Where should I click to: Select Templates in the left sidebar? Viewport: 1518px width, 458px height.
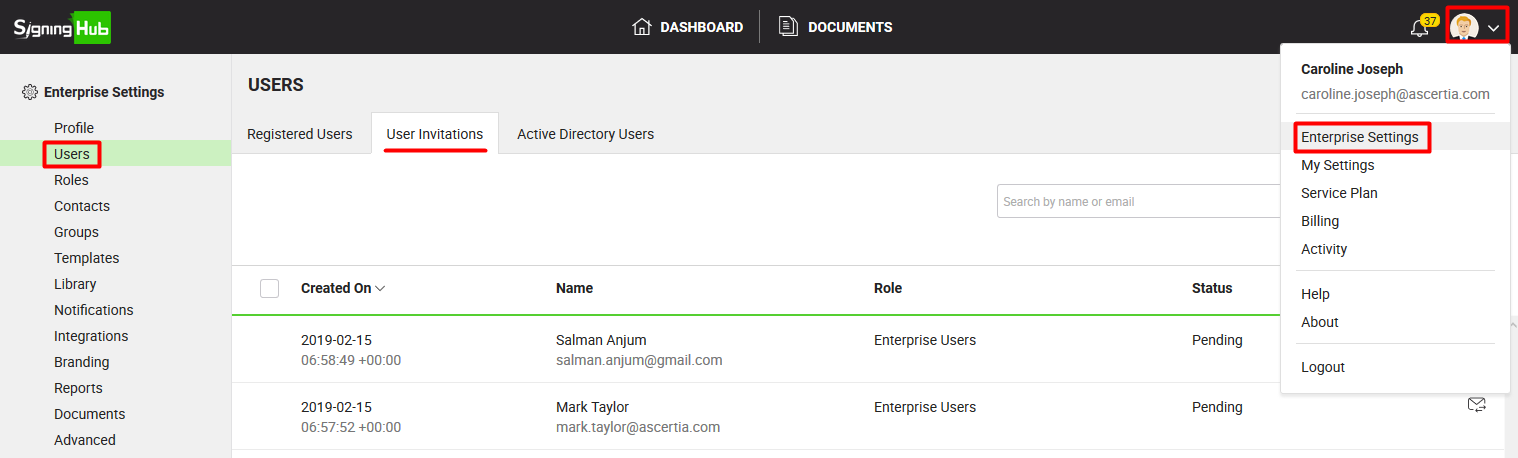click(86, 258)
